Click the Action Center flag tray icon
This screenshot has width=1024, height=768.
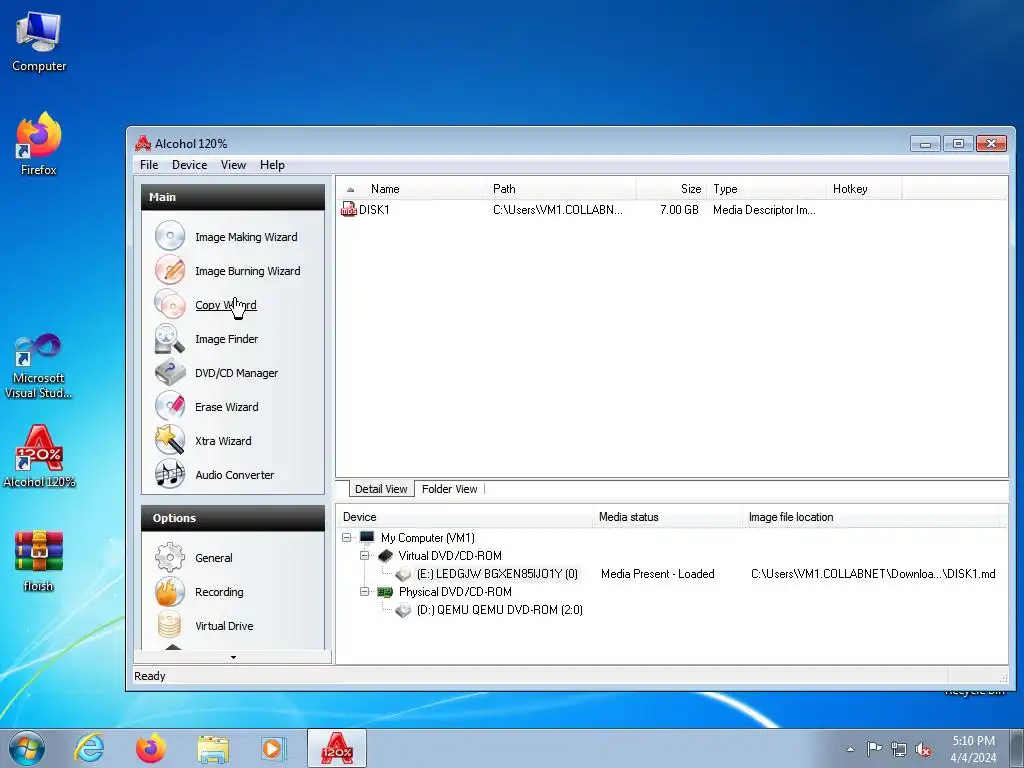(874, 749)
